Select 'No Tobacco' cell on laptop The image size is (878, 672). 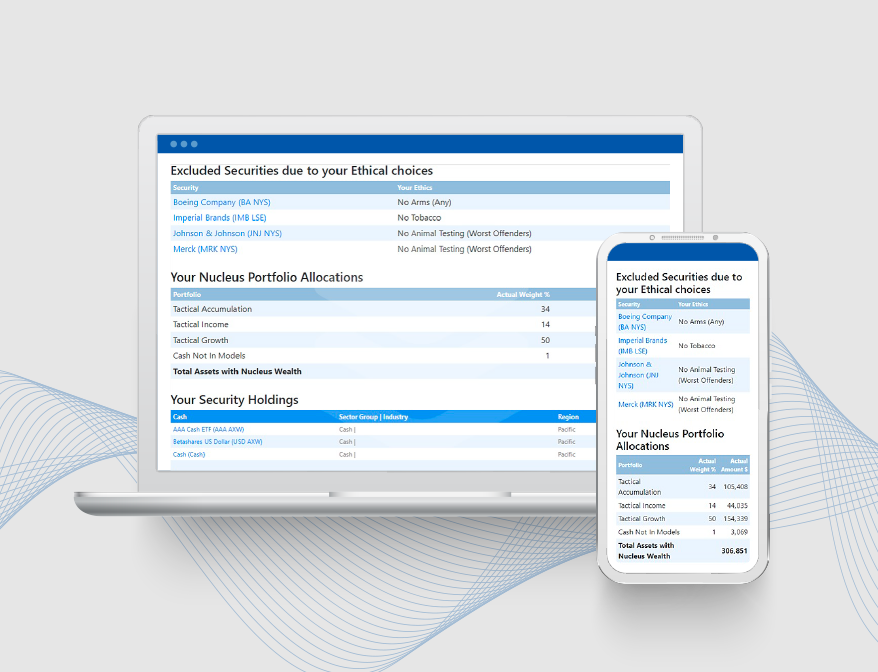(x=419, y=218)
